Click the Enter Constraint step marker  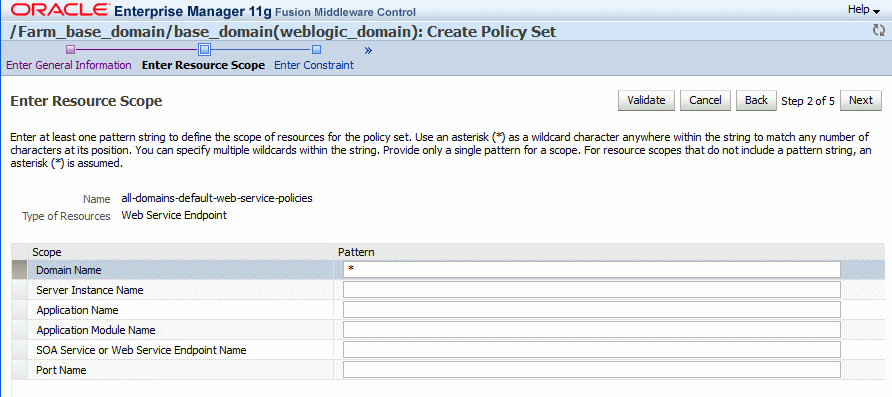click(x=316, y=49)
